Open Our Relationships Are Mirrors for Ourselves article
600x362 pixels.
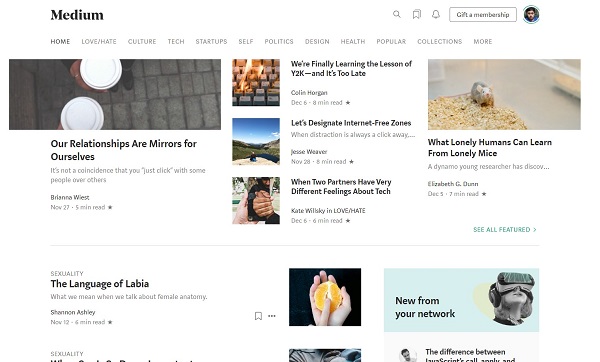coord(124,150)
